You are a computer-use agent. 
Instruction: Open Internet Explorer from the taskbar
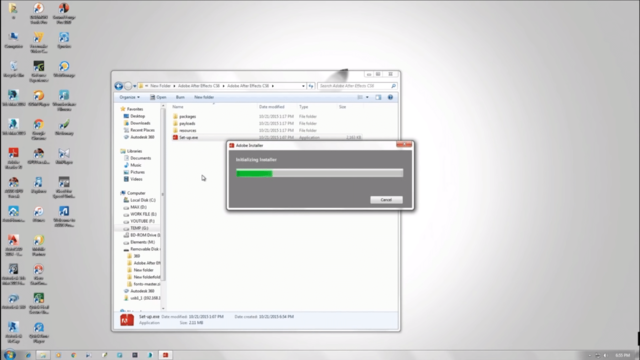click(28, 355)
